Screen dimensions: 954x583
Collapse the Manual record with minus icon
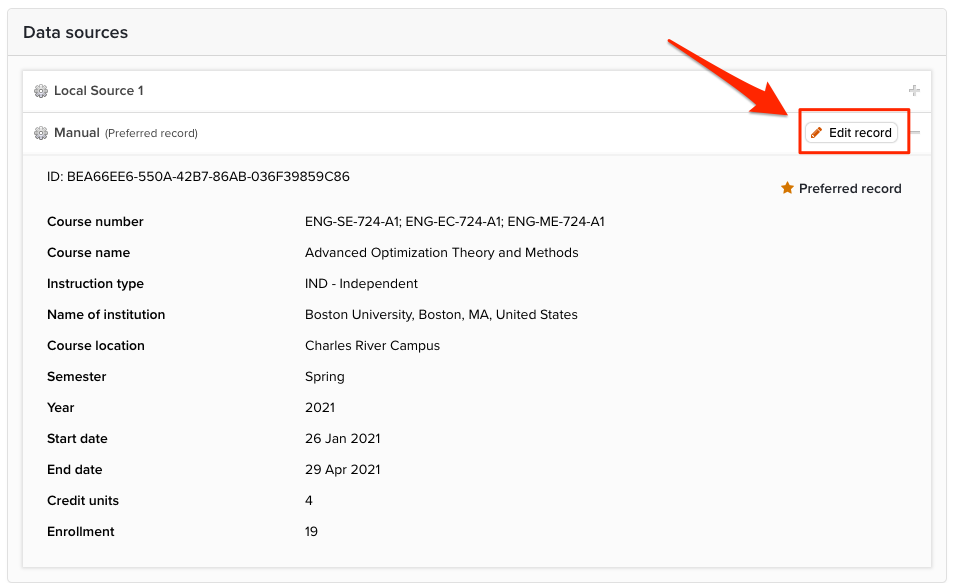coord(914,133)
